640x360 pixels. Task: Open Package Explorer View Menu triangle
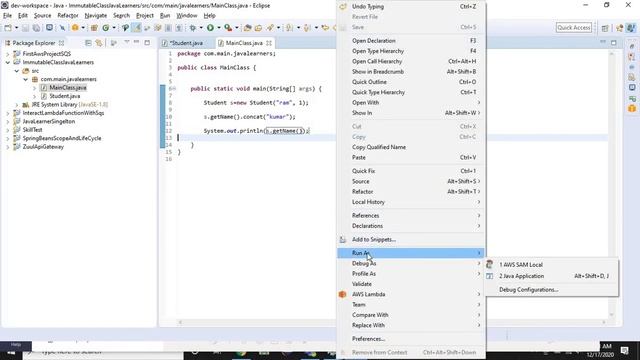pos(127,42)
